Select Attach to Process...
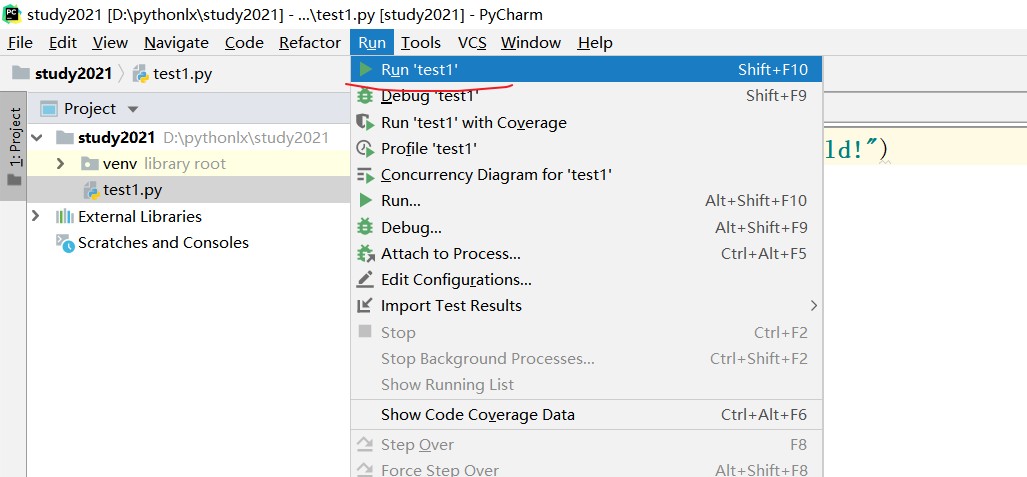The width and height of the screenshot is (1027, 477). pos(587,254)
